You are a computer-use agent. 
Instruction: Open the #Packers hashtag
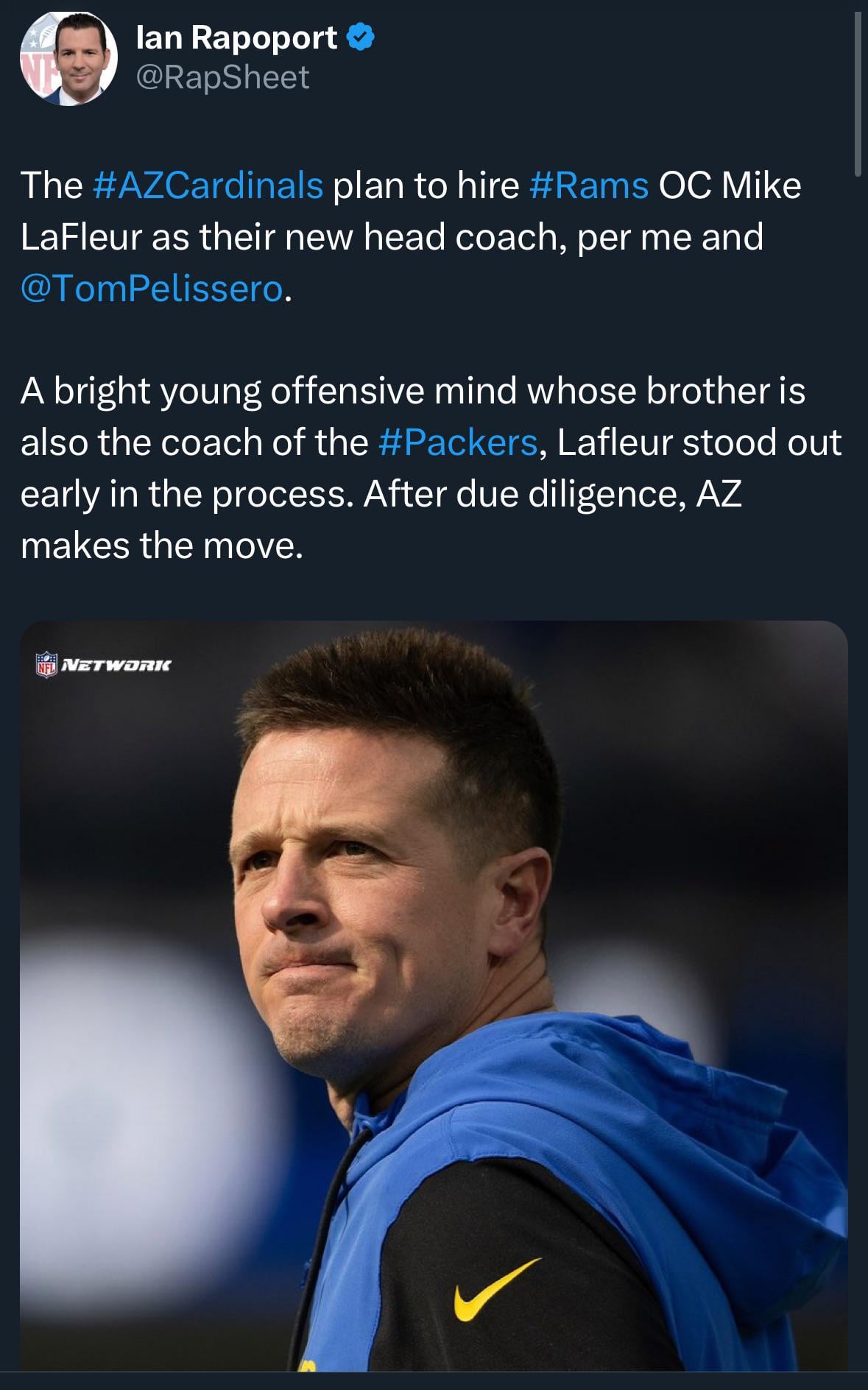(x=458, y=442)
